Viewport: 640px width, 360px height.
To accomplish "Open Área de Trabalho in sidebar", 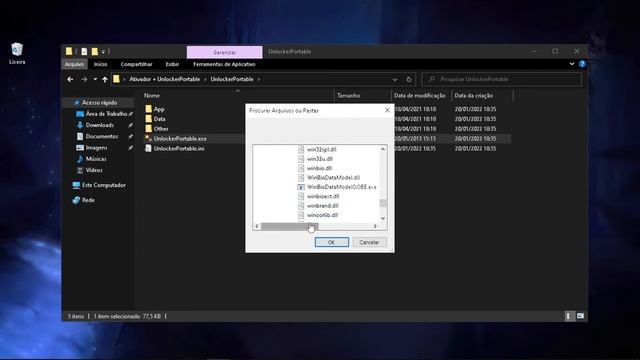I will point(106,114).
